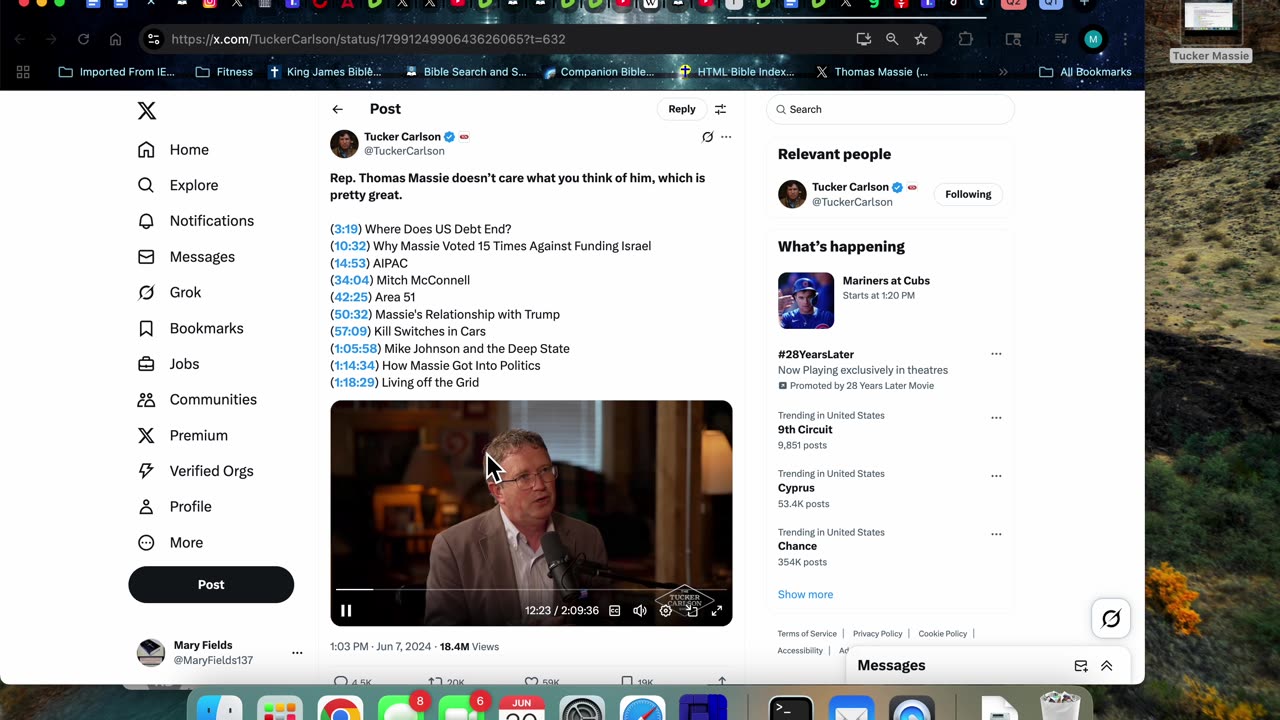Expand the Messages drawer
The image size is (1280, 720).
click(x=1107, y=666)
